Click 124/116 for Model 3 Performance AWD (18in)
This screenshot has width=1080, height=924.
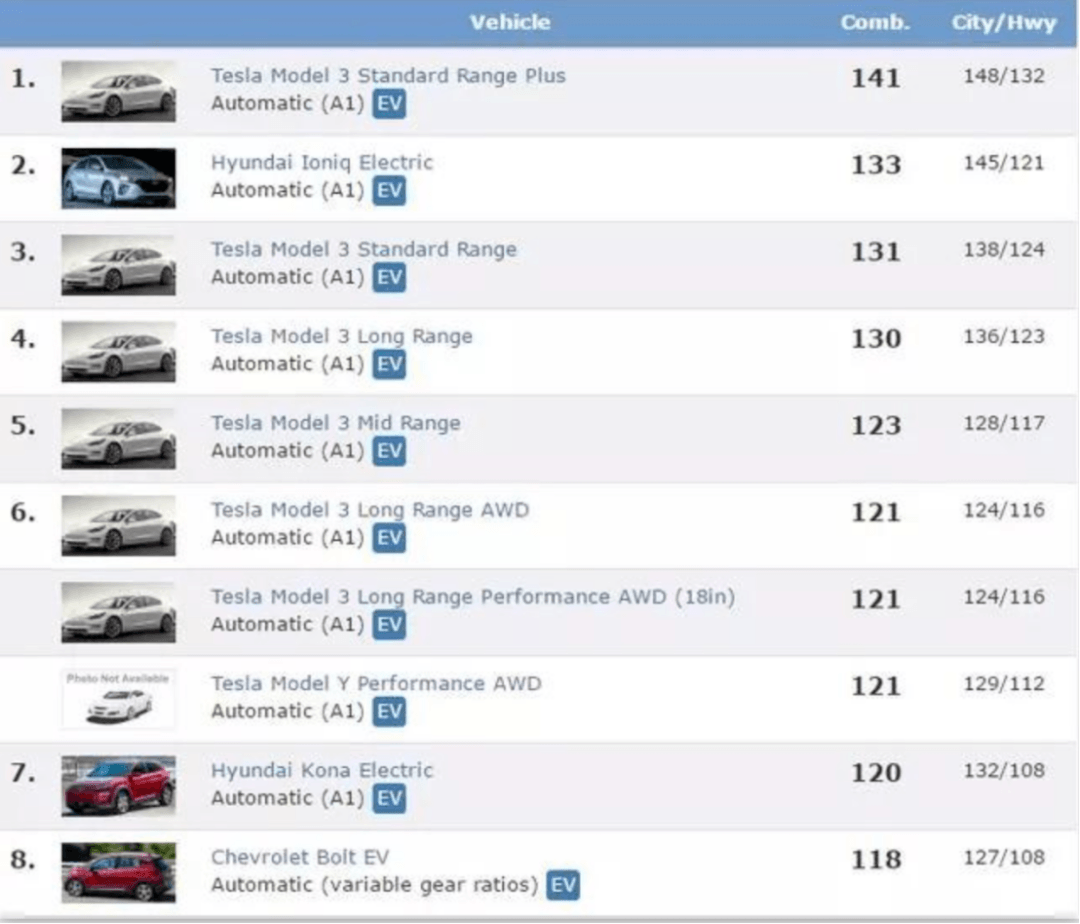tap(1004, 596)
